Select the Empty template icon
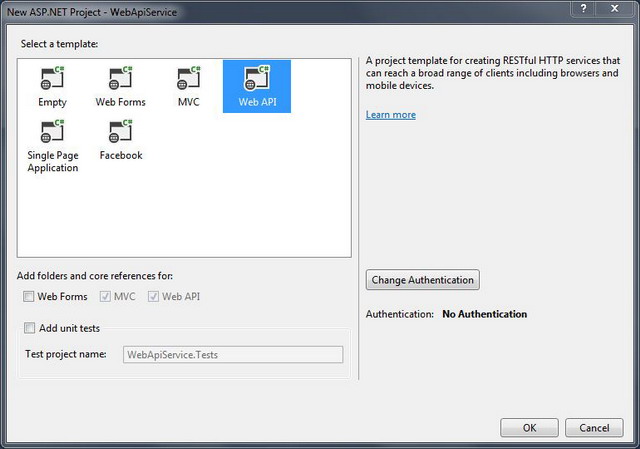640x449 pixels. click(52, 78)
